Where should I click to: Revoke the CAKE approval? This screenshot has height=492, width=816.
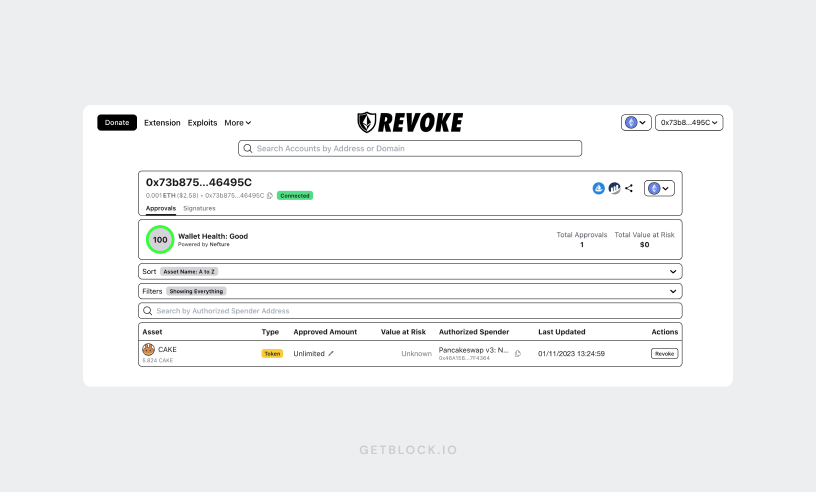[665, 354]
